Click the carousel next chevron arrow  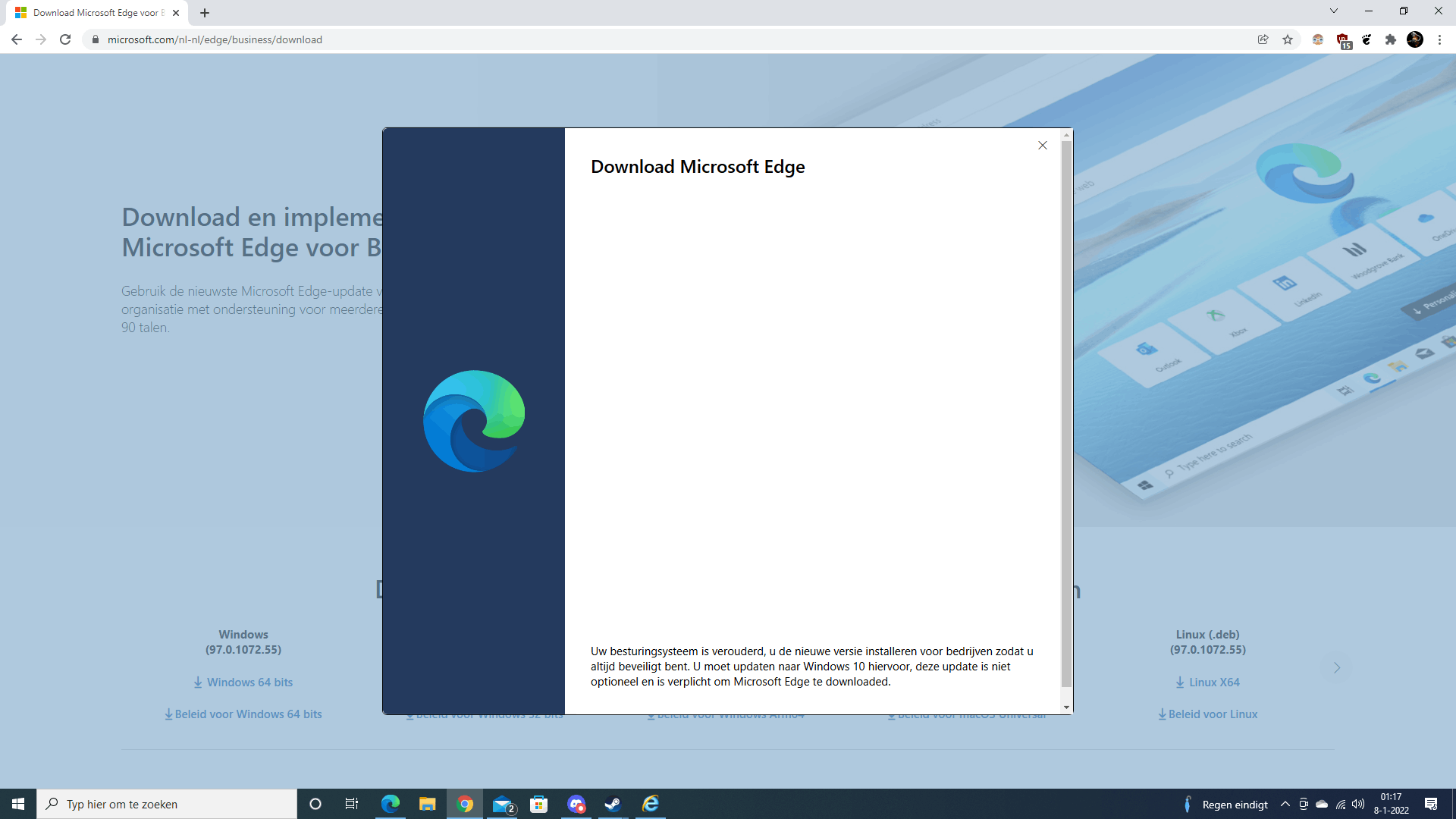[x=1337, y=667]
